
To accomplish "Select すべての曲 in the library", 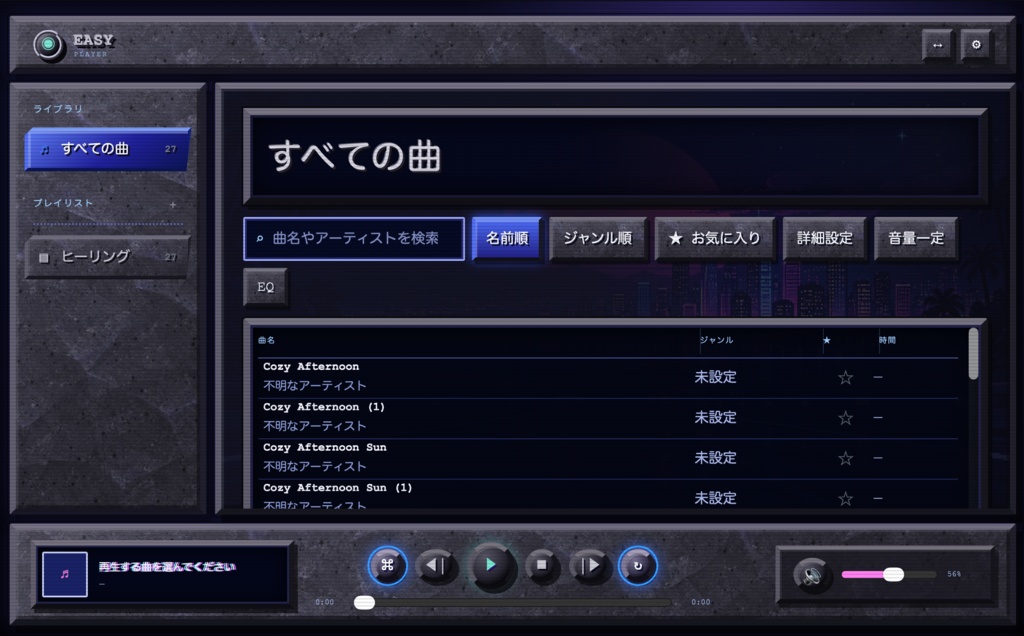I will 108,149.
